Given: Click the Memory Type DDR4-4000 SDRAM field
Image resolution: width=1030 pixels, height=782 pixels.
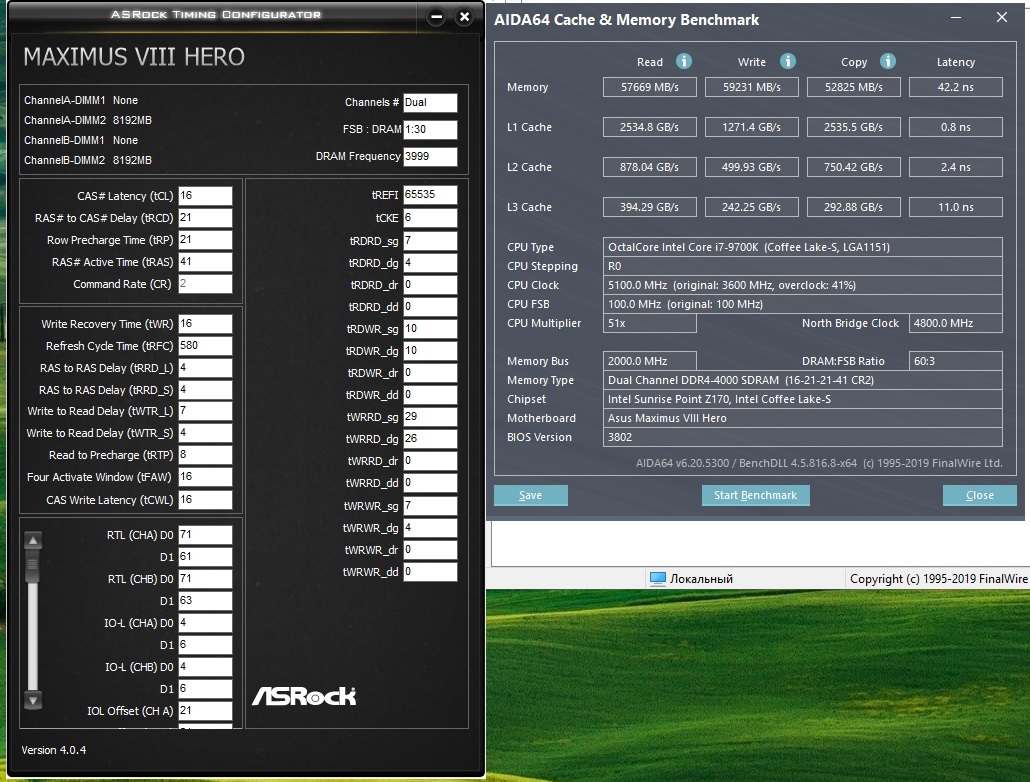Looking at the screenshot, I should click(x=803, y=380).
